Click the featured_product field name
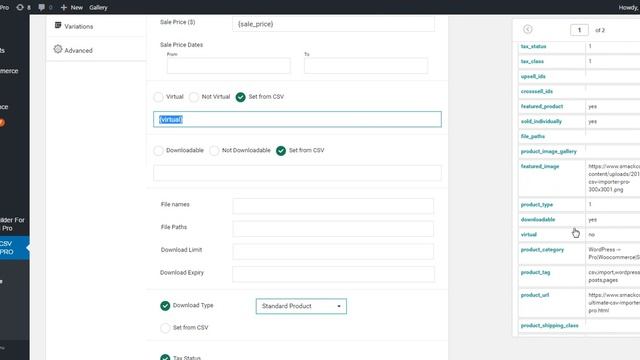Viewport: 640px width, 360px height. pyautogui.click(x=542, y=107)
